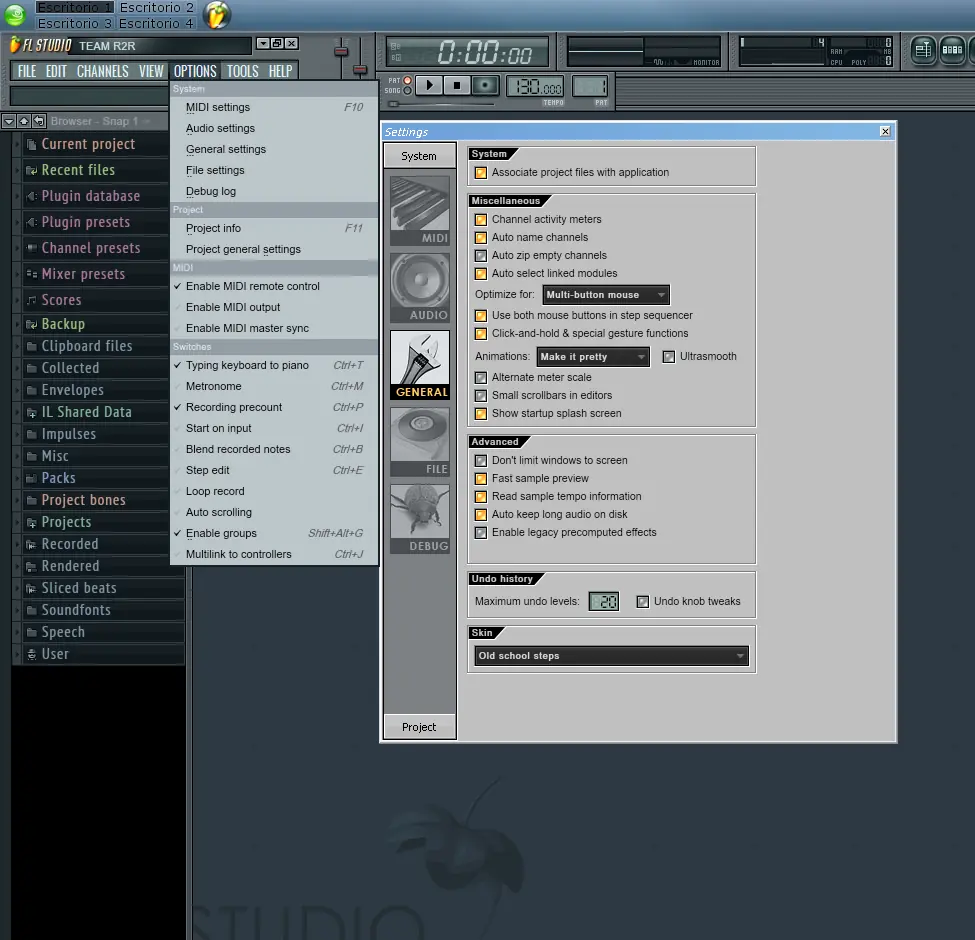Click the User folder icon in browser
Image resolution: width=975 pixels, height=940 pixels.
[x=31, y=654]
